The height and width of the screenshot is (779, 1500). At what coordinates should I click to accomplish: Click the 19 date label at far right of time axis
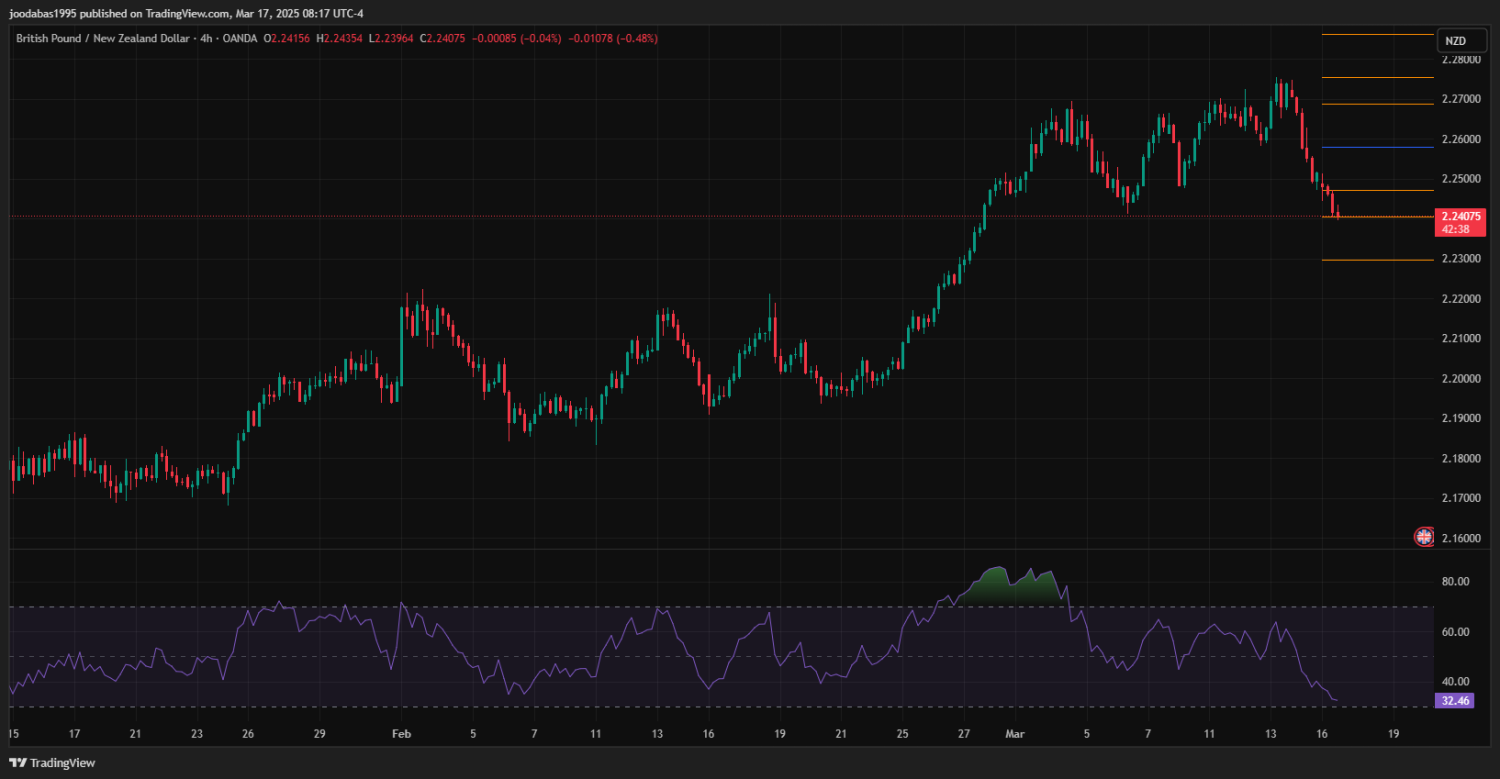click(x=1393, y=733)
